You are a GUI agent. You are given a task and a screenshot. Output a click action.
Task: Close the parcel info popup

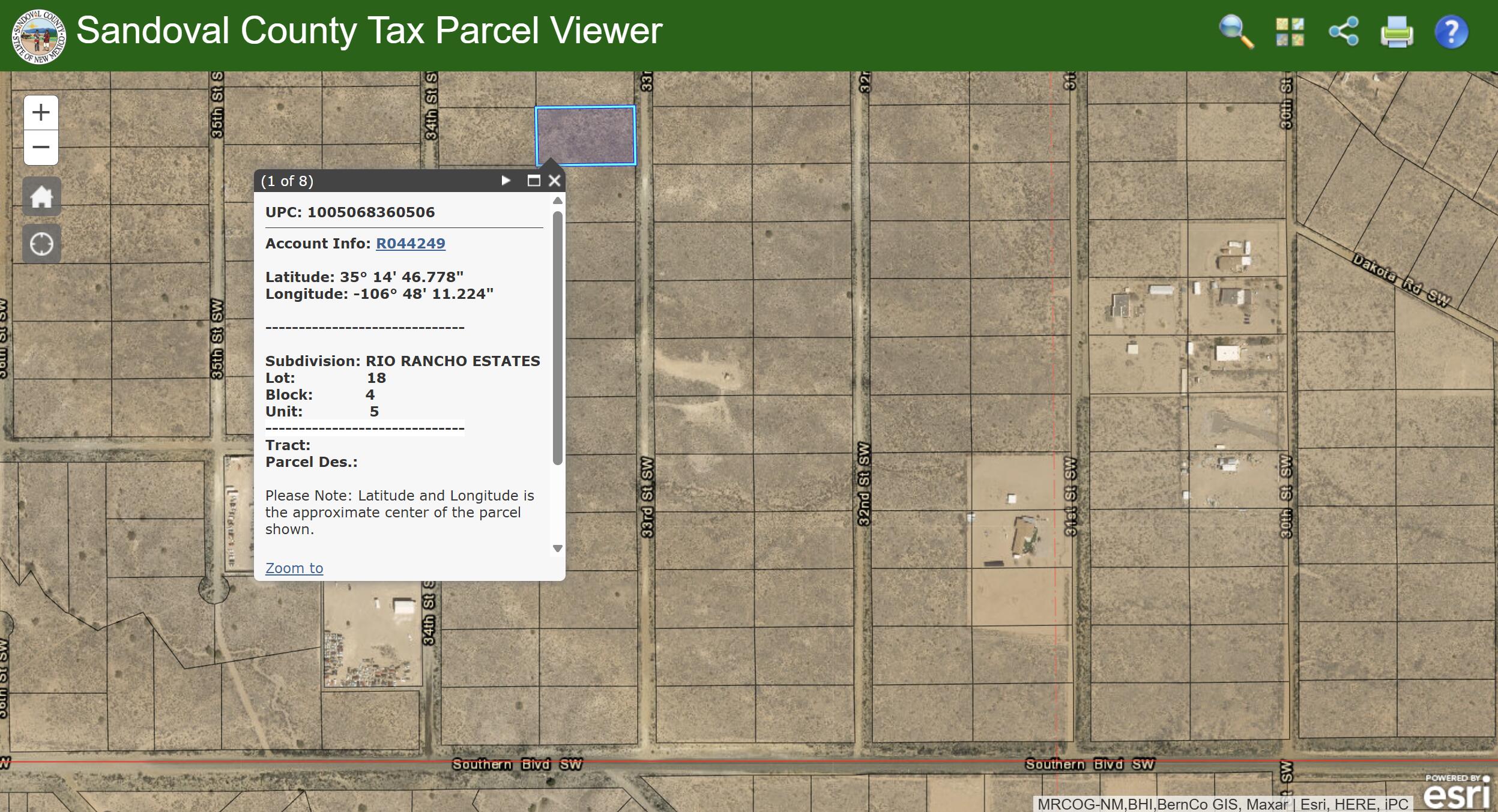point(555,181)
